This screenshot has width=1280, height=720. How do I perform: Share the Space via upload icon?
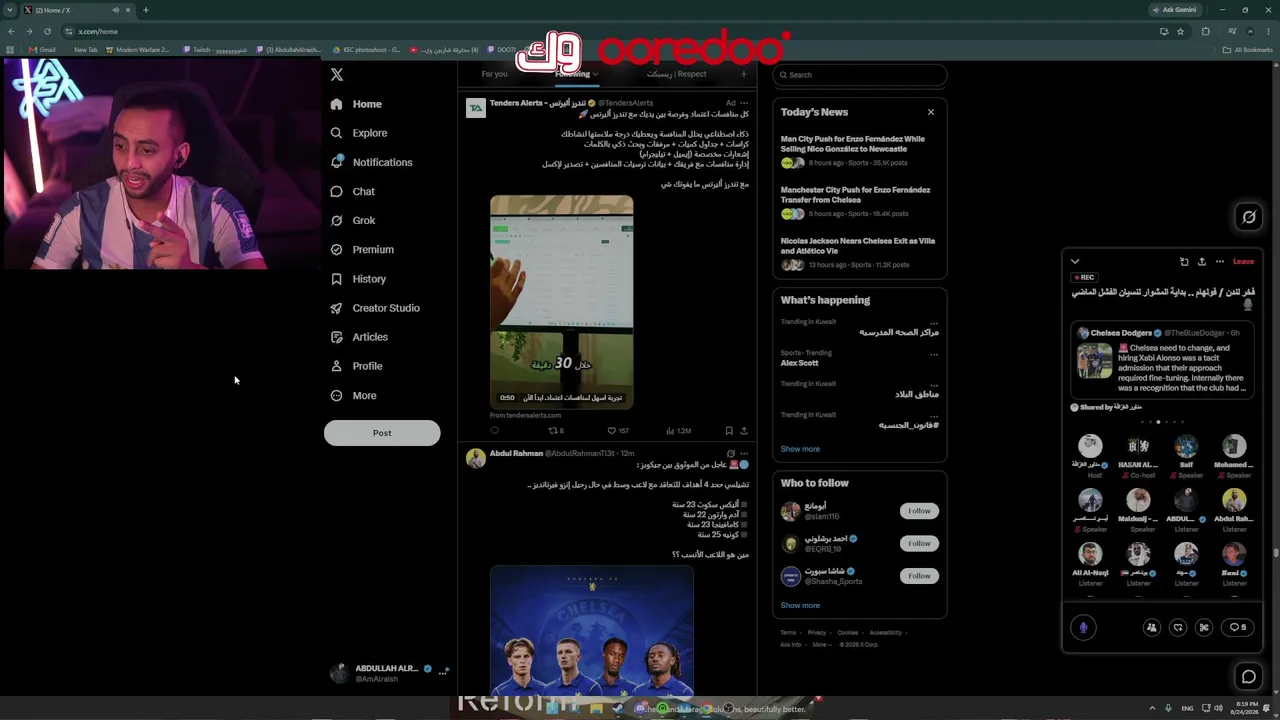click(1201, 262)
